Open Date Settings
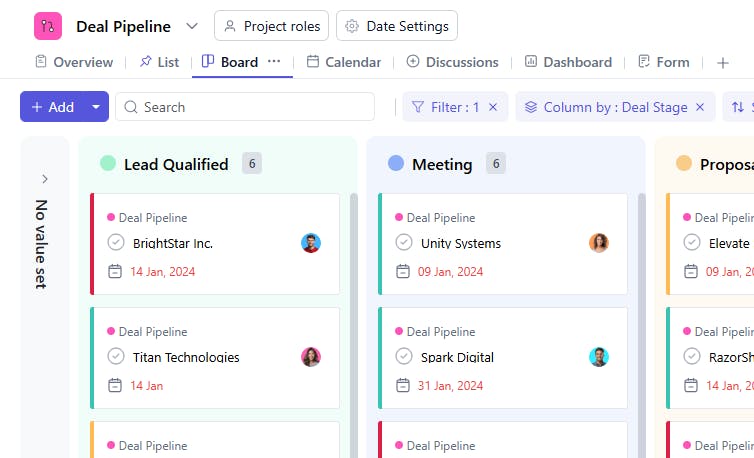The width and height of the screenshot is (754, 458). tap(397, 26)
